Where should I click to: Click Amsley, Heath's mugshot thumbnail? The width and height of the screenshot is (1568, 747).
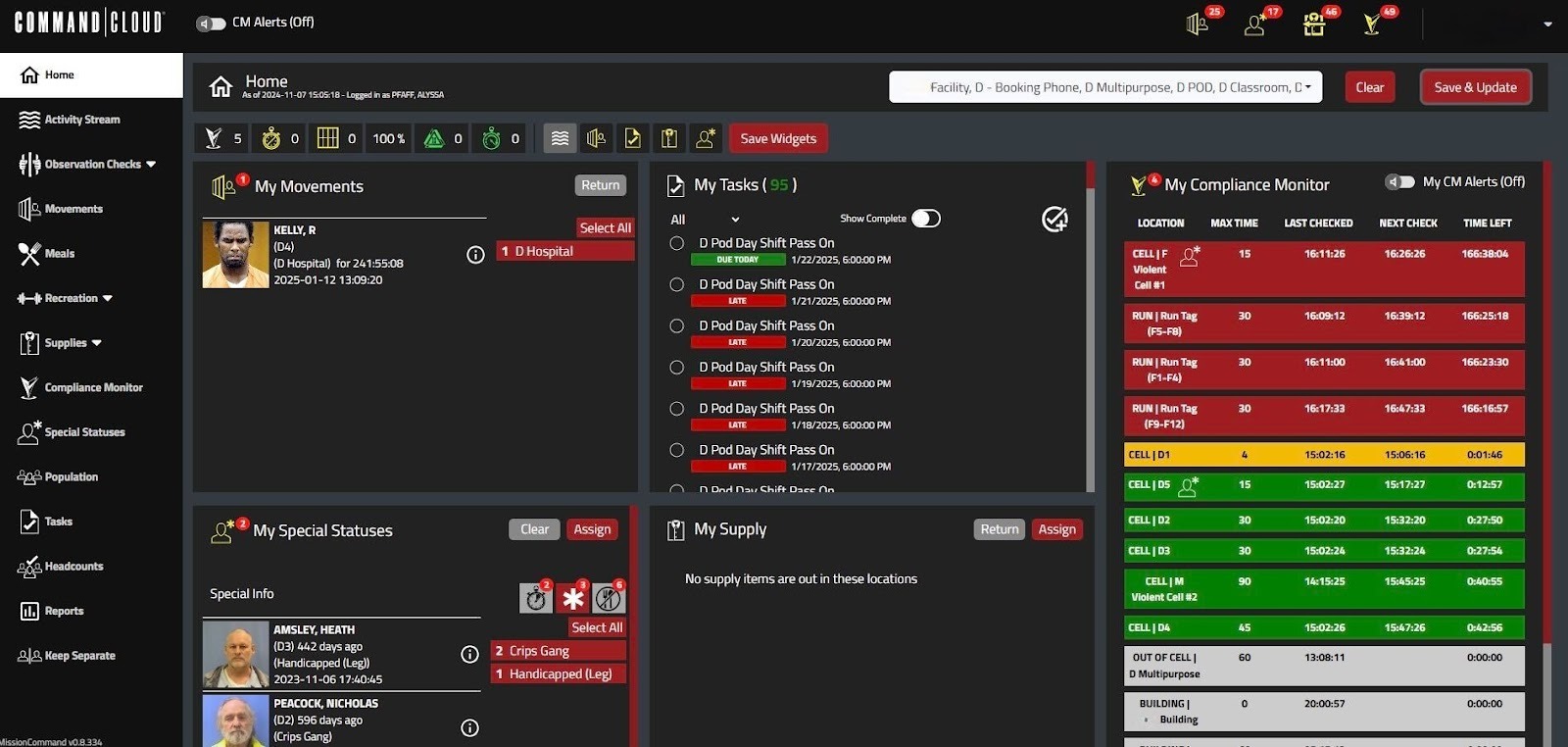pos(235,654)
